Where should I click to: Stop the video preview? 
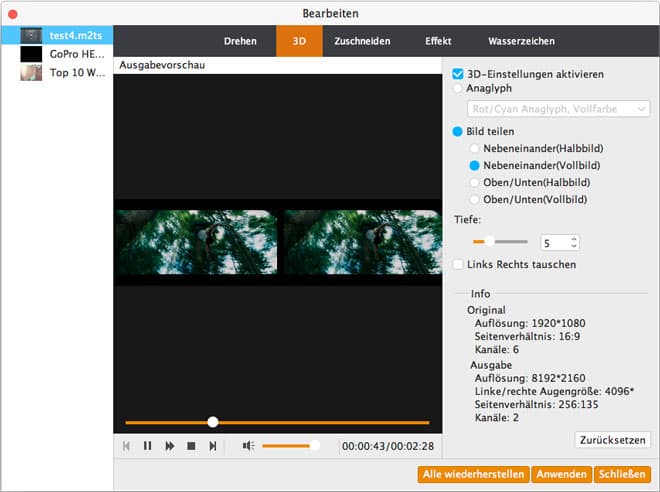pyautogui.click(x=191, y=446)
